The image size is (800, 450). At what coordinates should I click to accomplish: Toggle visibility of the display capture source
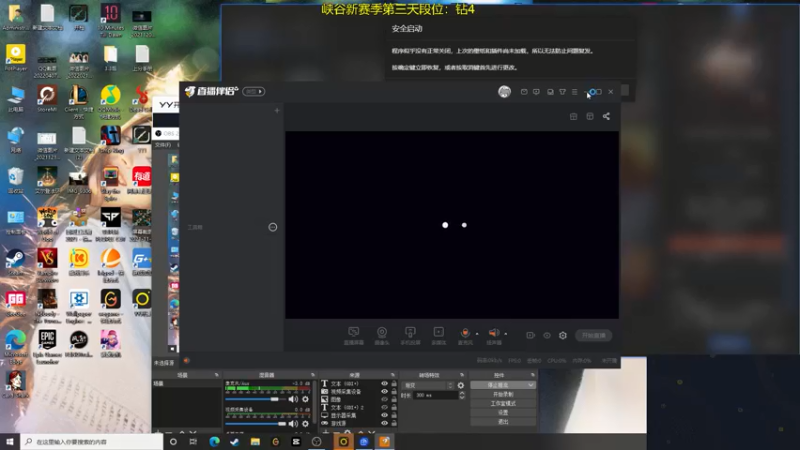(384, 415)
